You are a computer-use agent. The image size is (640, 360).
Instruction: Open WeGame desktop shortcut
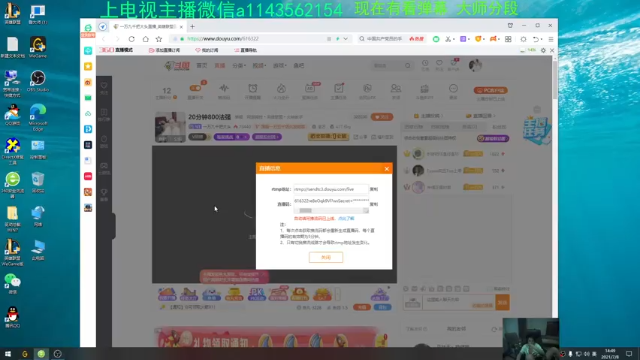pos(38,47)
